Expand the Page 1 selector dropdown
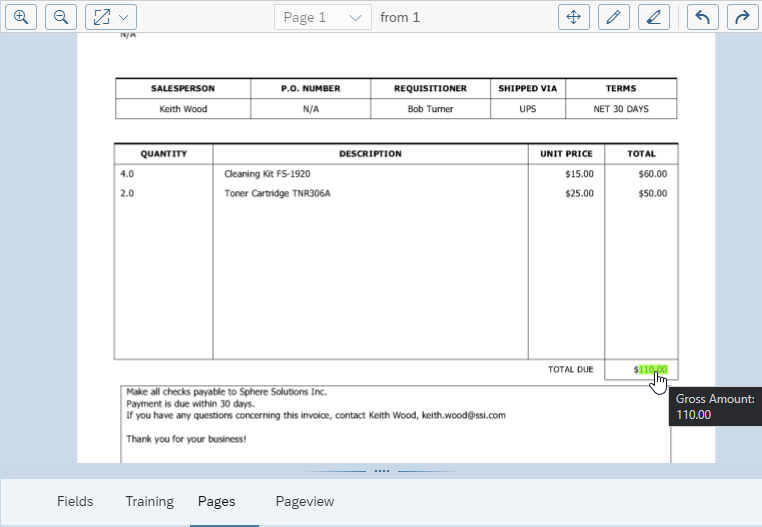 [322, 17]
